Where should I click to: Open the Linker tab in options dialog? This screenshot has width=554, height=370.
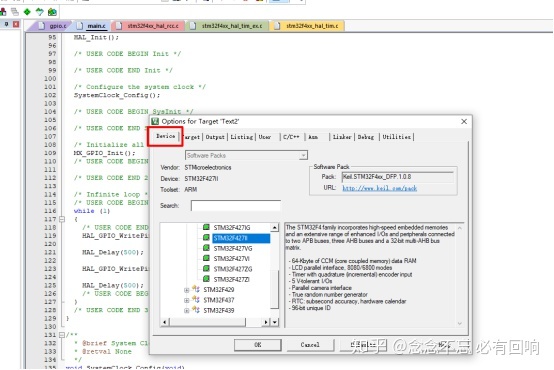(342, 137)
